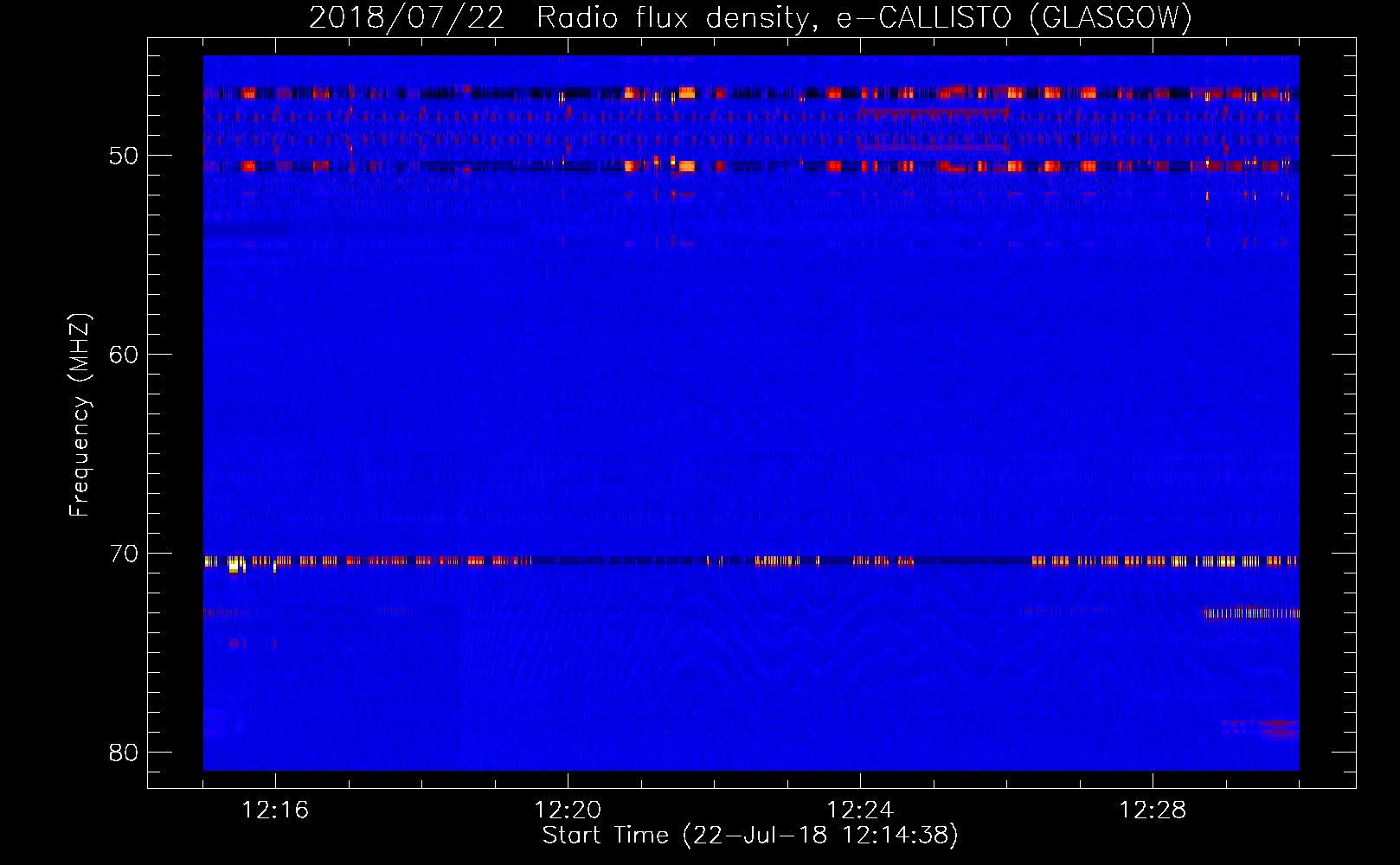Click the bright interference band at 70 MHz

751,561
